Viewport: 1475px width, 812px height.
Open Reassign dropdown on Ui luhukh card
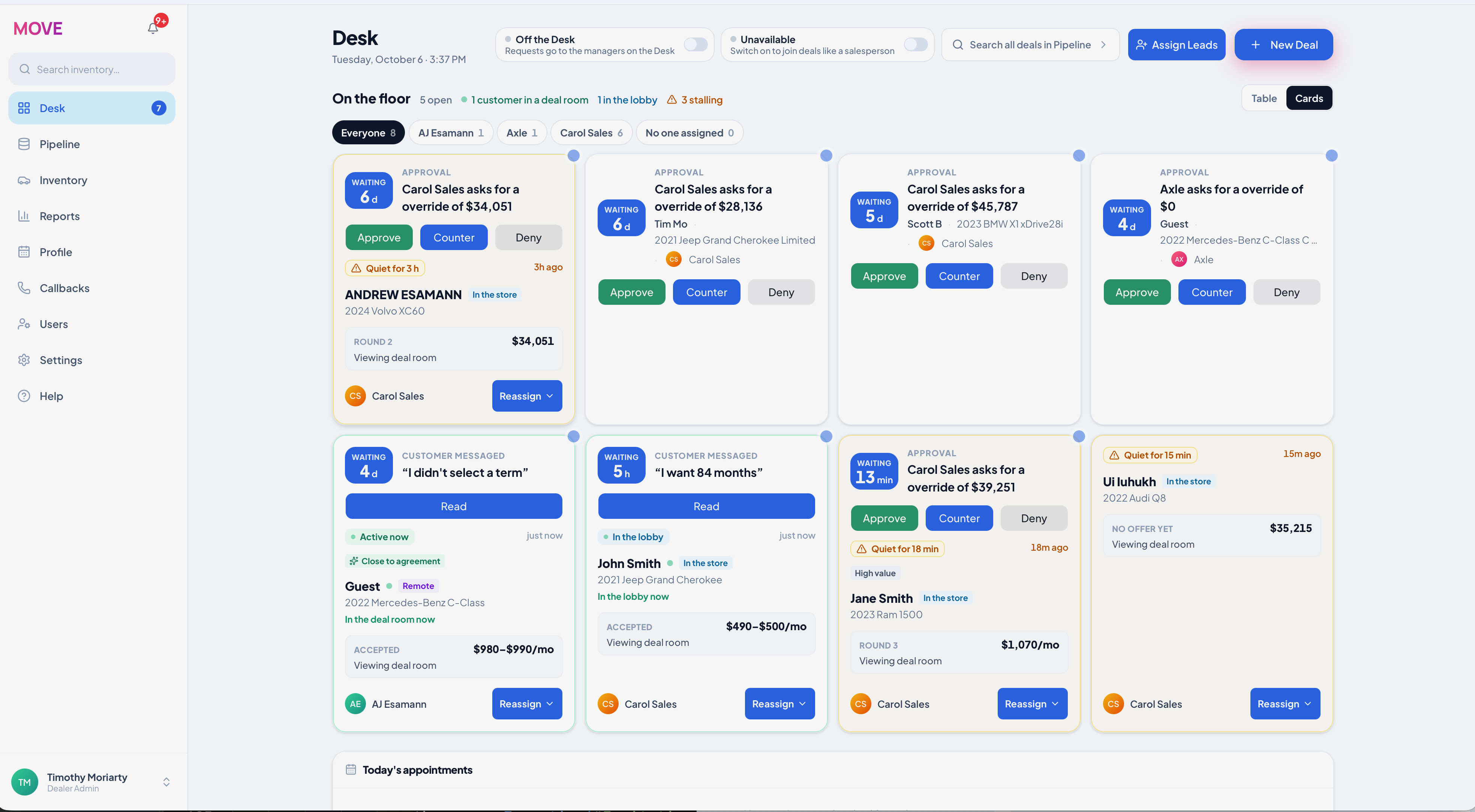(x=1285, y=704)
